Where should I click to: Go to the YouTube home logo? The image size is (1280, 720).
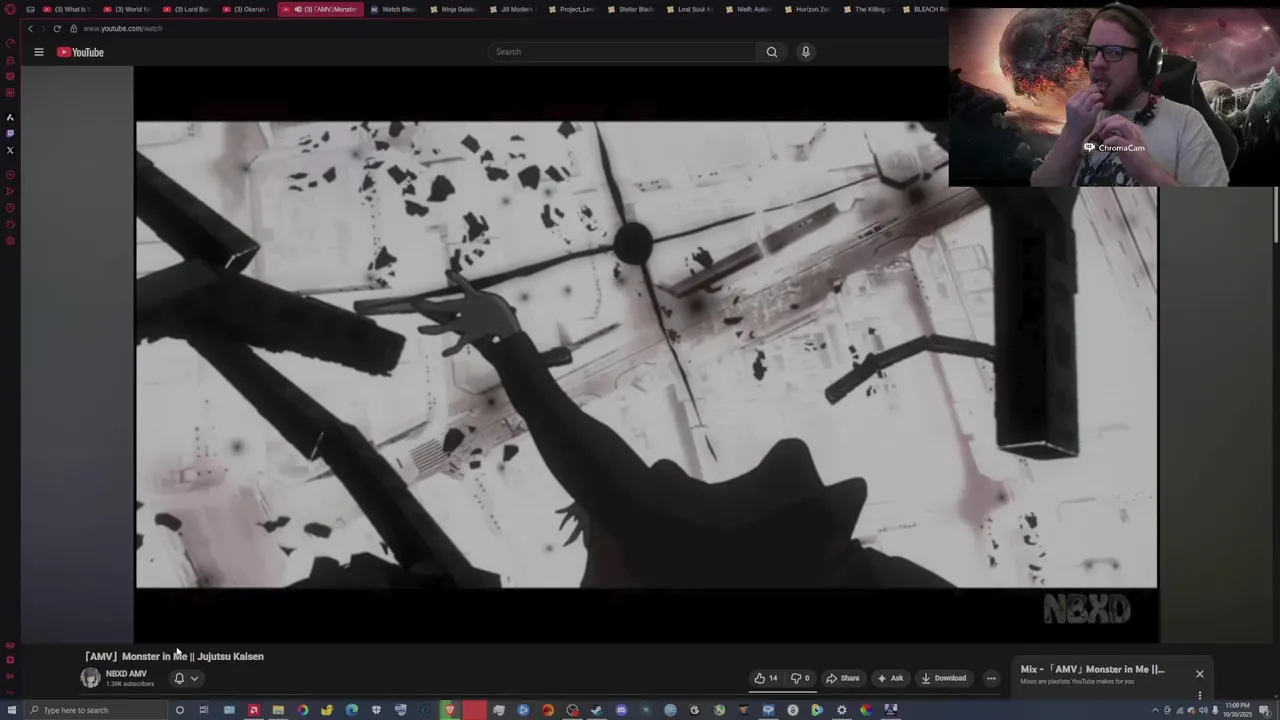pos(80,52)
